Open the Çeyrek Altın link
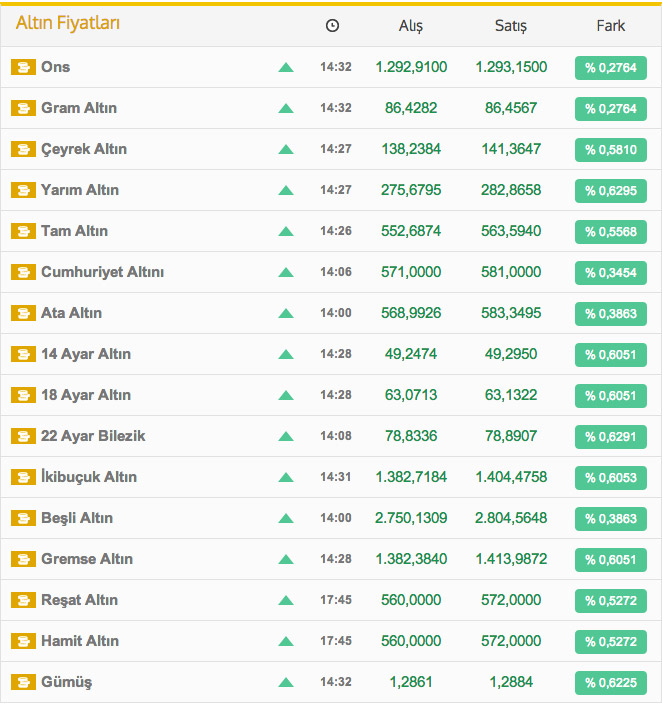662x712 pixels. click(84, 149)
